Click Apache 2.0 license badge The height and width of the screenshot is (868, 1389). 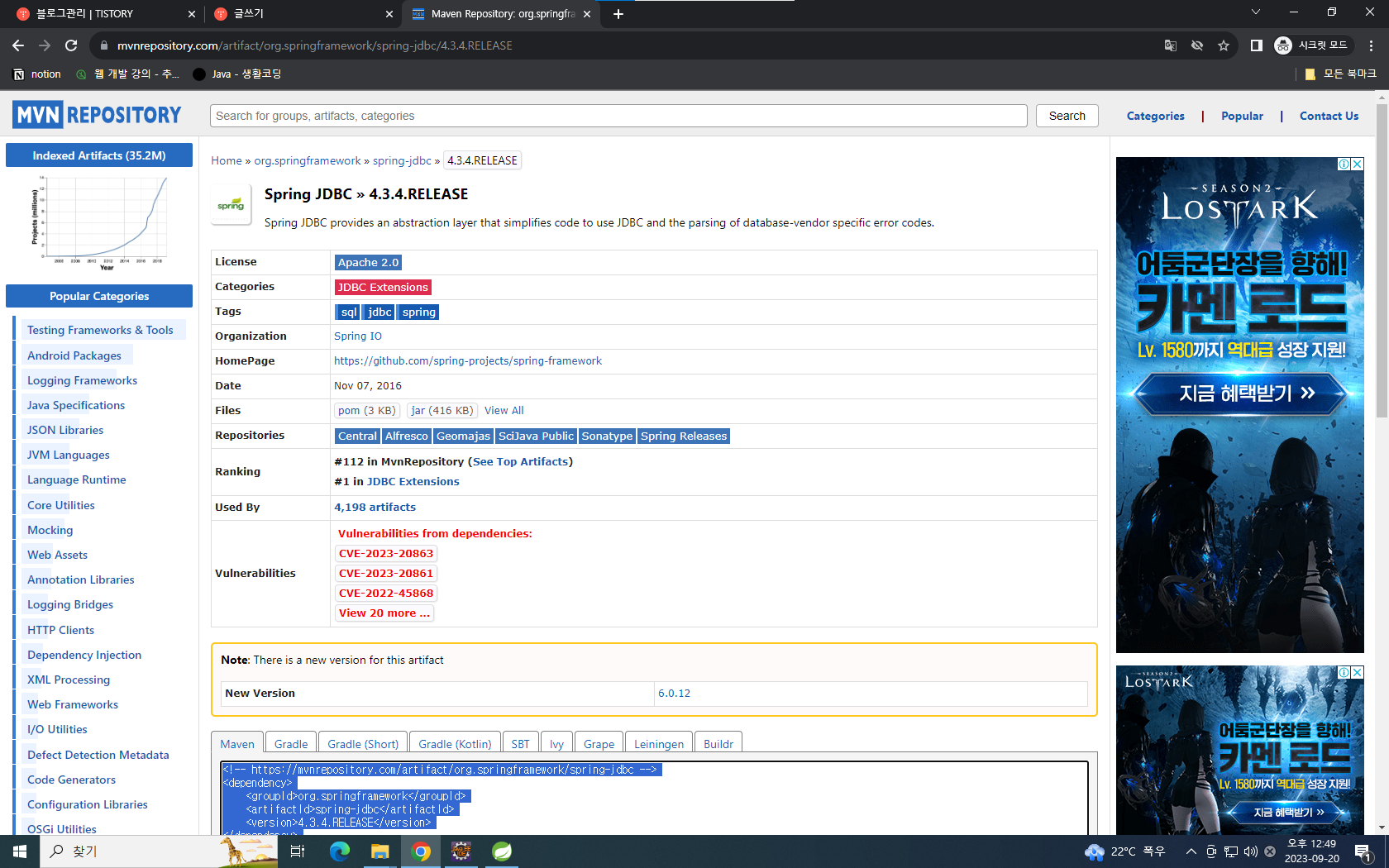pyautogui.click(x=368, y=262)
